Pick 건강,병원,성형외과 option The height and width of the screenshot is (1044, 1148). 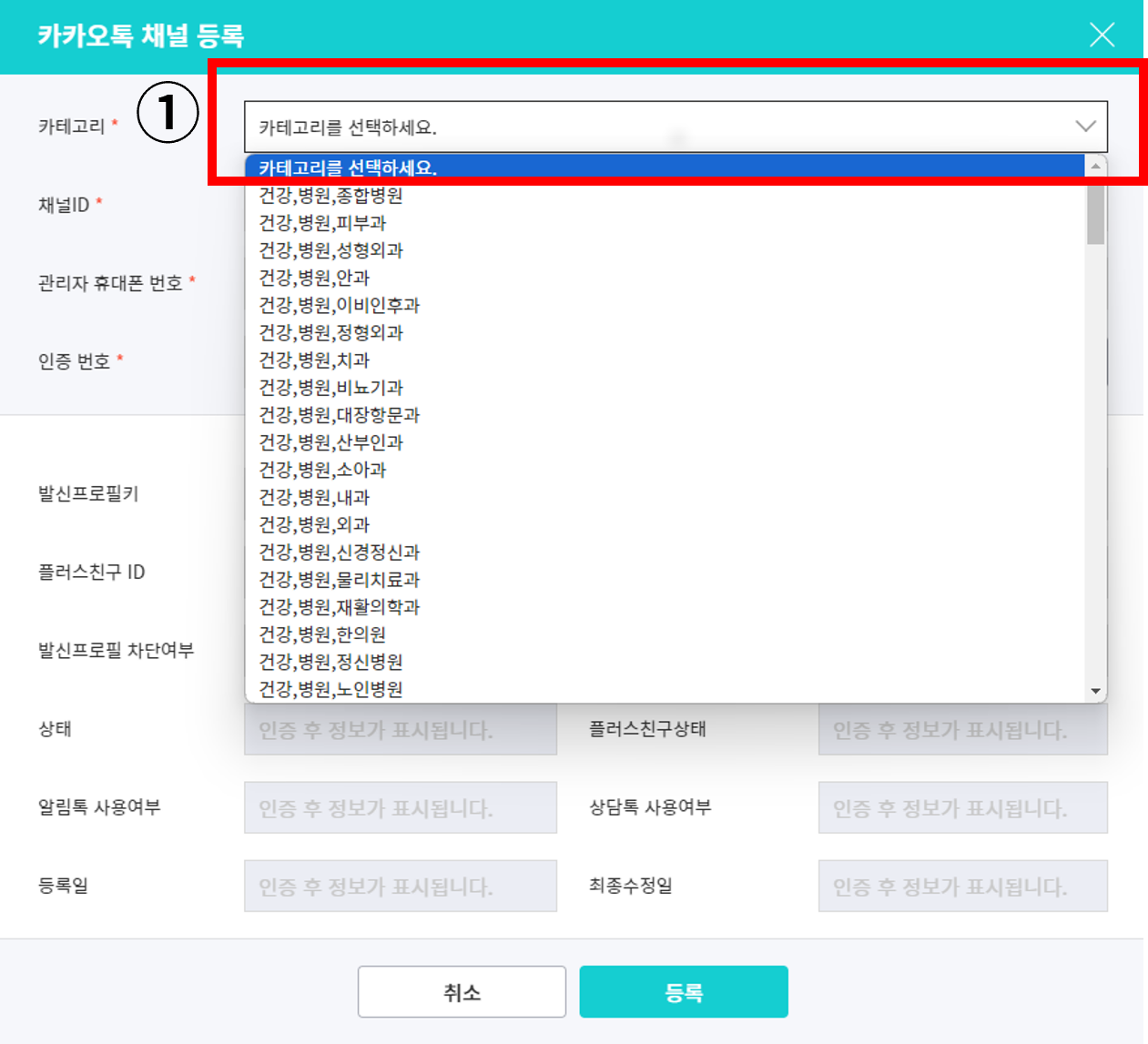tap(665, 250)
